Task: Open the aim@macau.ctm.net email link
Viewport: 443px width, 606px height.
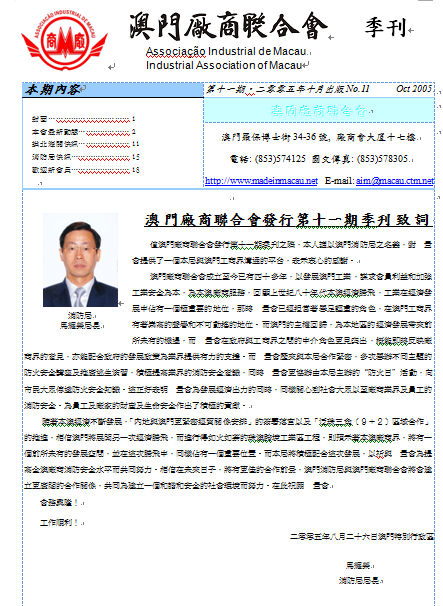Action: tap(395, 181)
